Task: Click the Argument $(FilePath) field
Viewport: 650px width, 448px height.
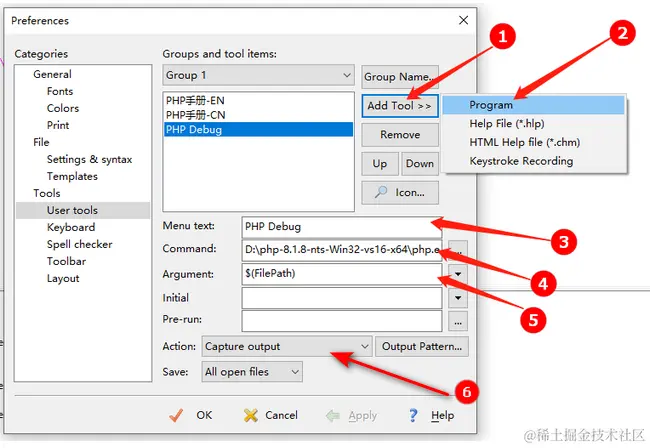Action: (342, 274)
